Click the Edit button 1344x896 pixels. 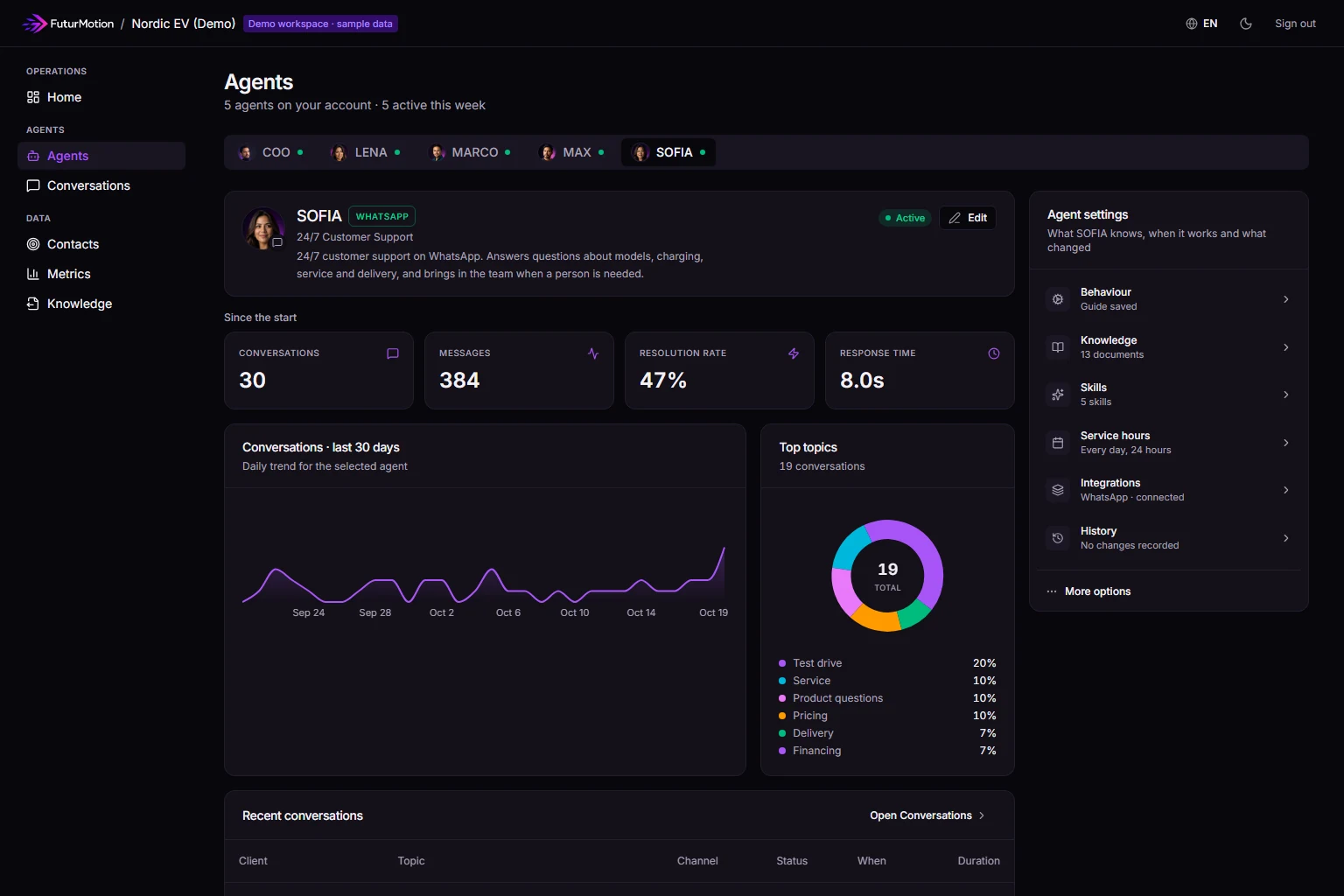pos(968,218)
